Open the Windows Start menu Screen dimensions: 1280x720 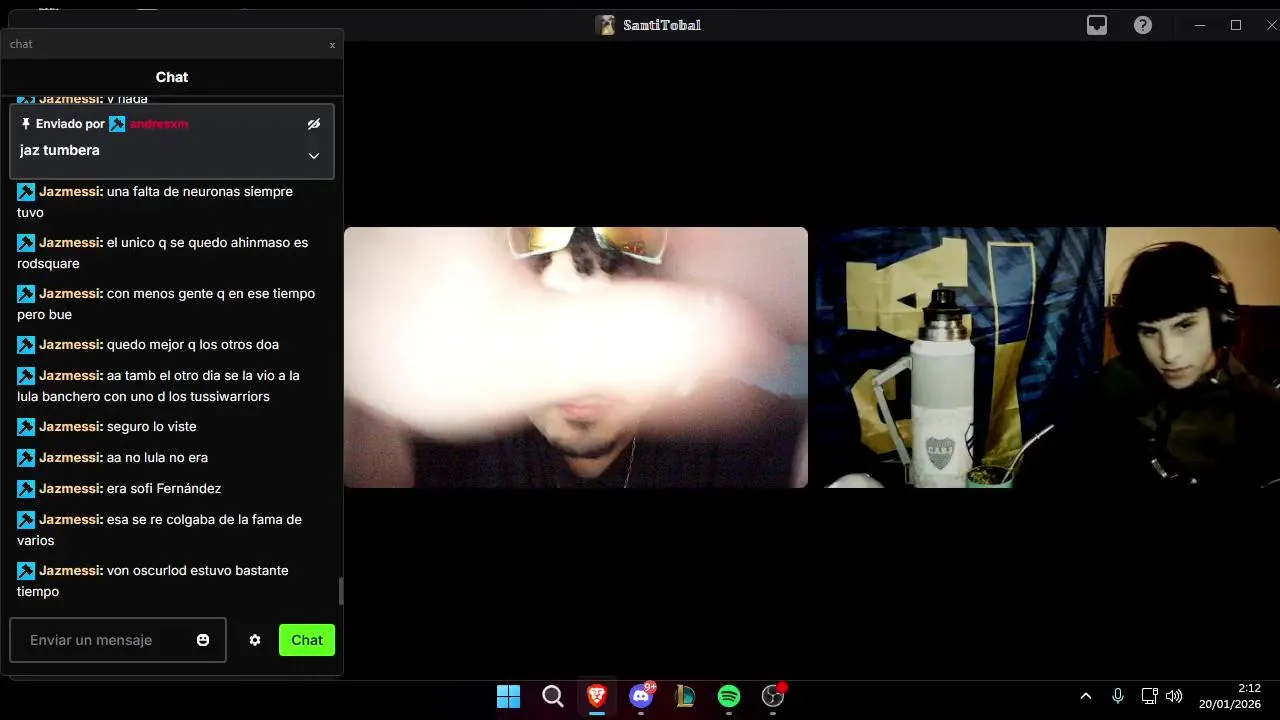click(509, 696)
